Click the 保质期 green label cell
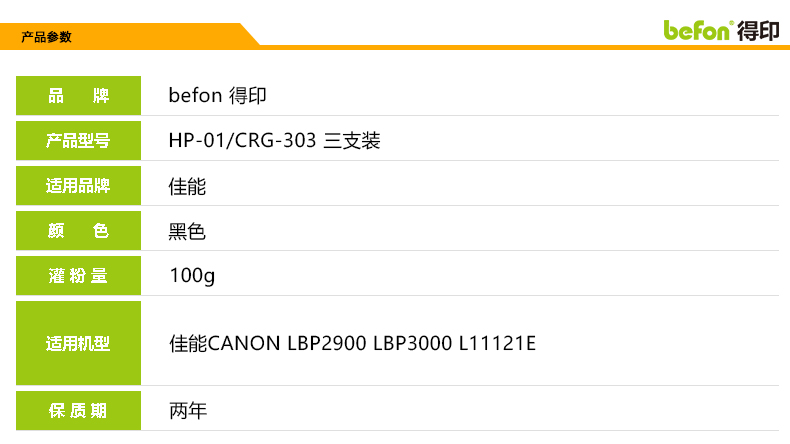Screen dimensions: 790x444 78,411
